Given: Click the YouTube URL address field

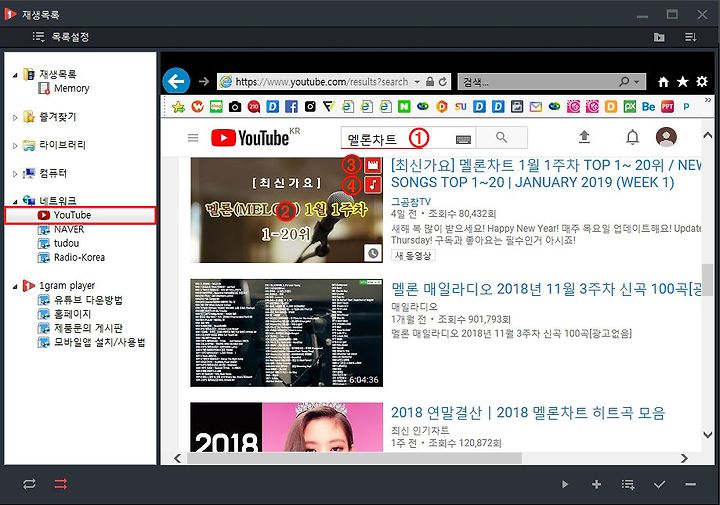Looking at the screenshot, I should 321,82.
